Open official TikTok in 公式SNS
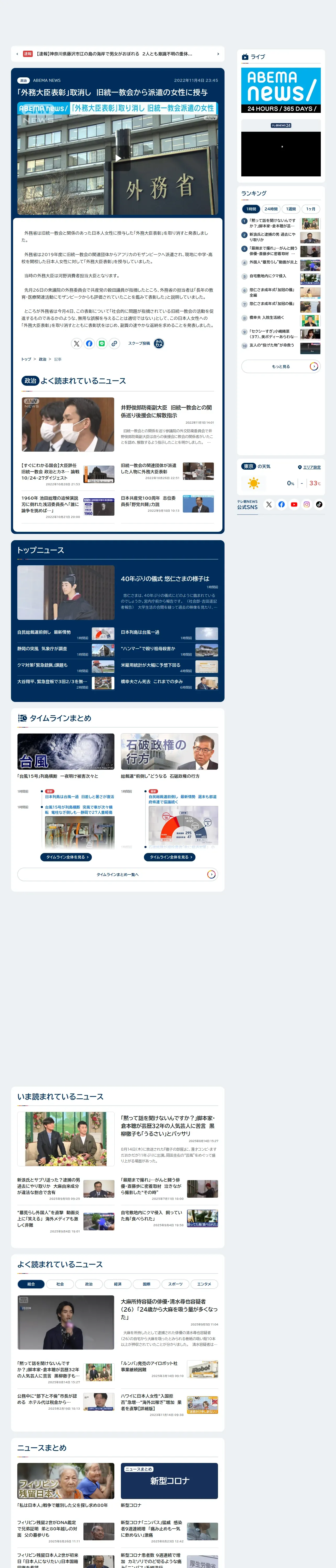The image size is (336, 1568). click(319, 505)
